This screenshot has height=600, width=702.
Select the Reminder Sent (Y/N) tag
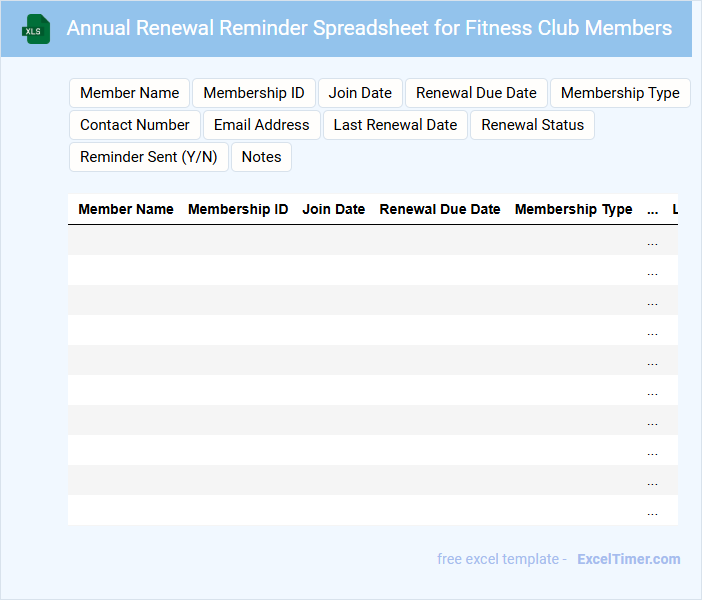coord(149,157)
